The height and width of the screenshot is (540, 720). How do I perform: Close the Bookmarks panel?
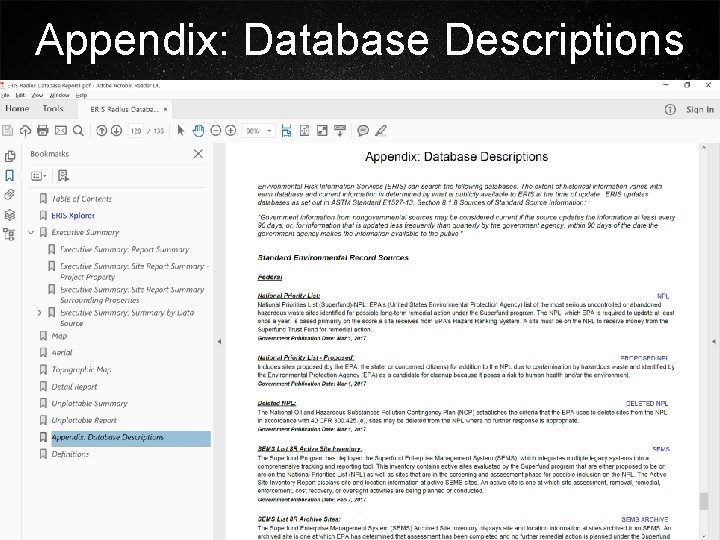(198, 154)
